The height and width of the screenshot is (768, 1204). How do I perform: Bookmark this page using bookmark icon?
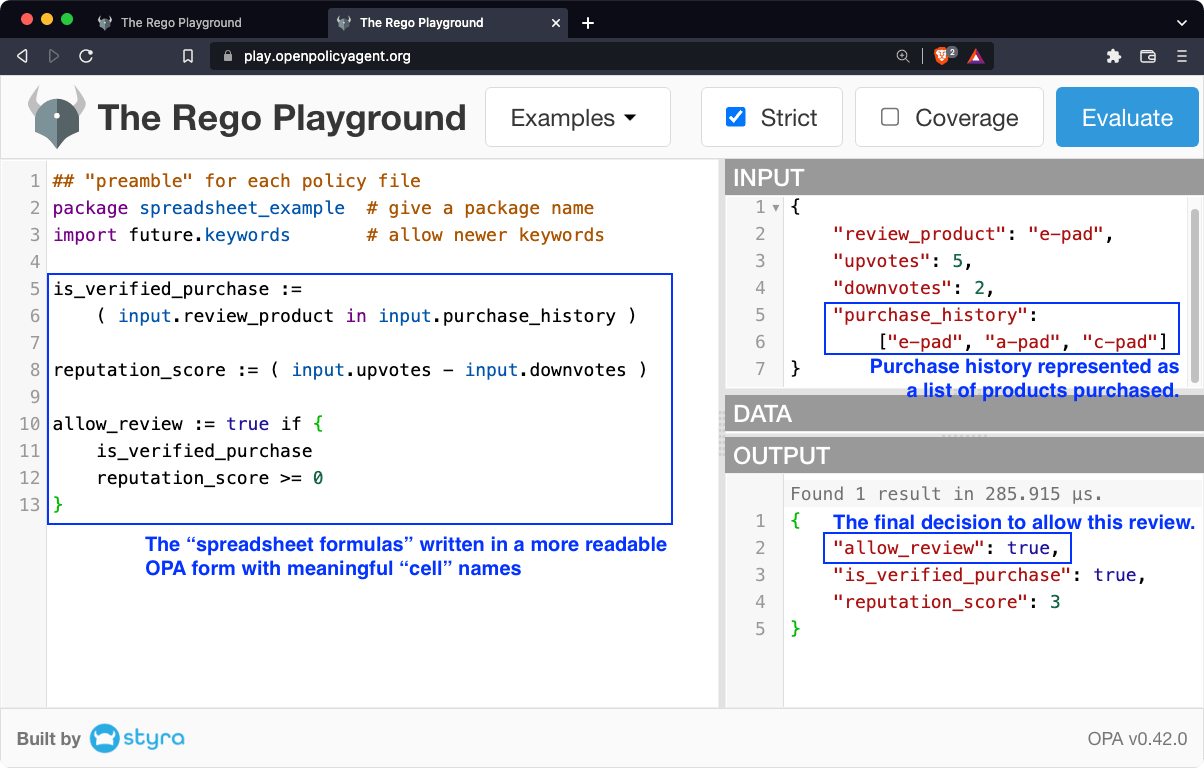[188, 57]
